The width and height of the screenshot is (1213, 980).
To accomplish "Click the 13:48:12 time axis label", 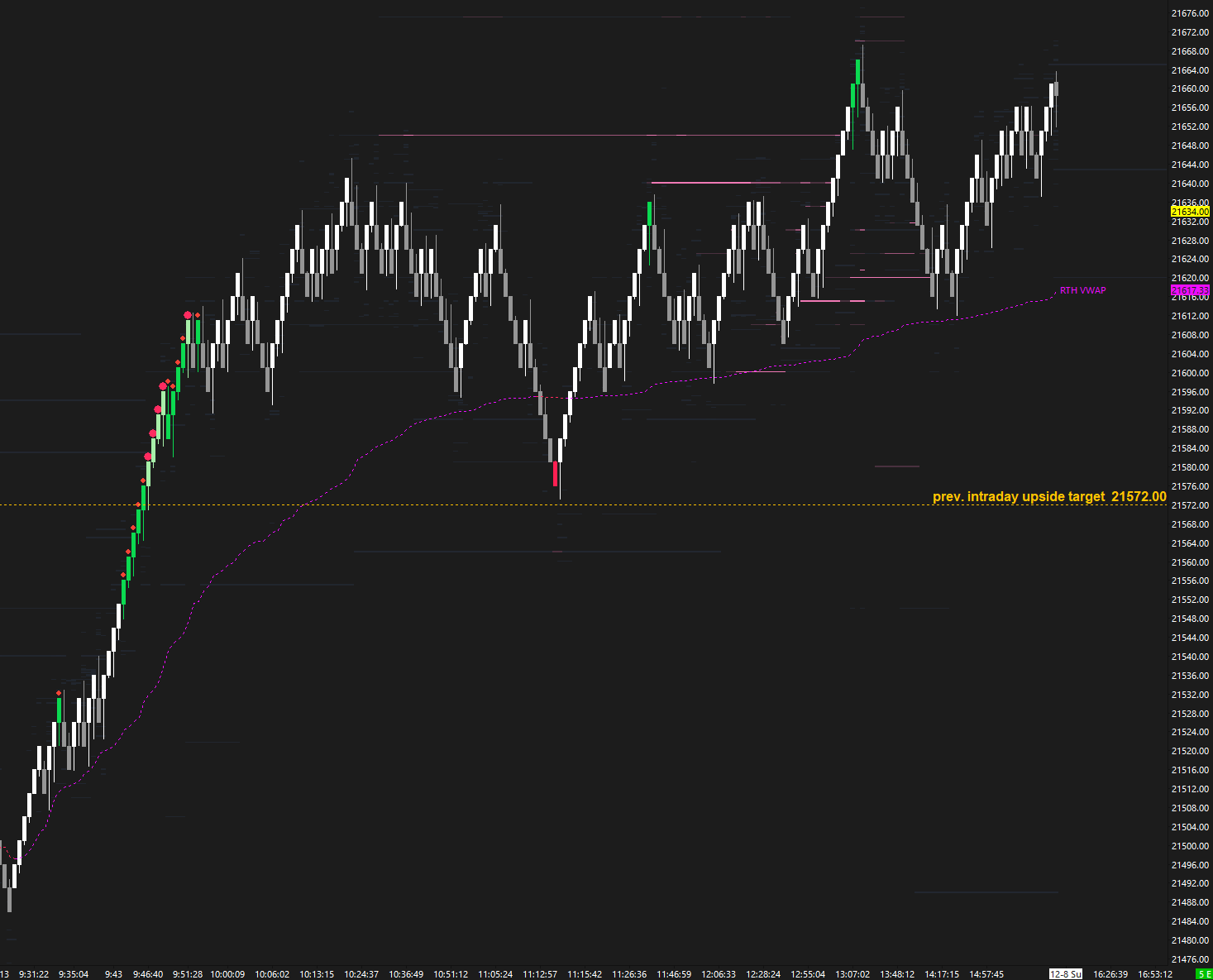I will click(897, 974).
